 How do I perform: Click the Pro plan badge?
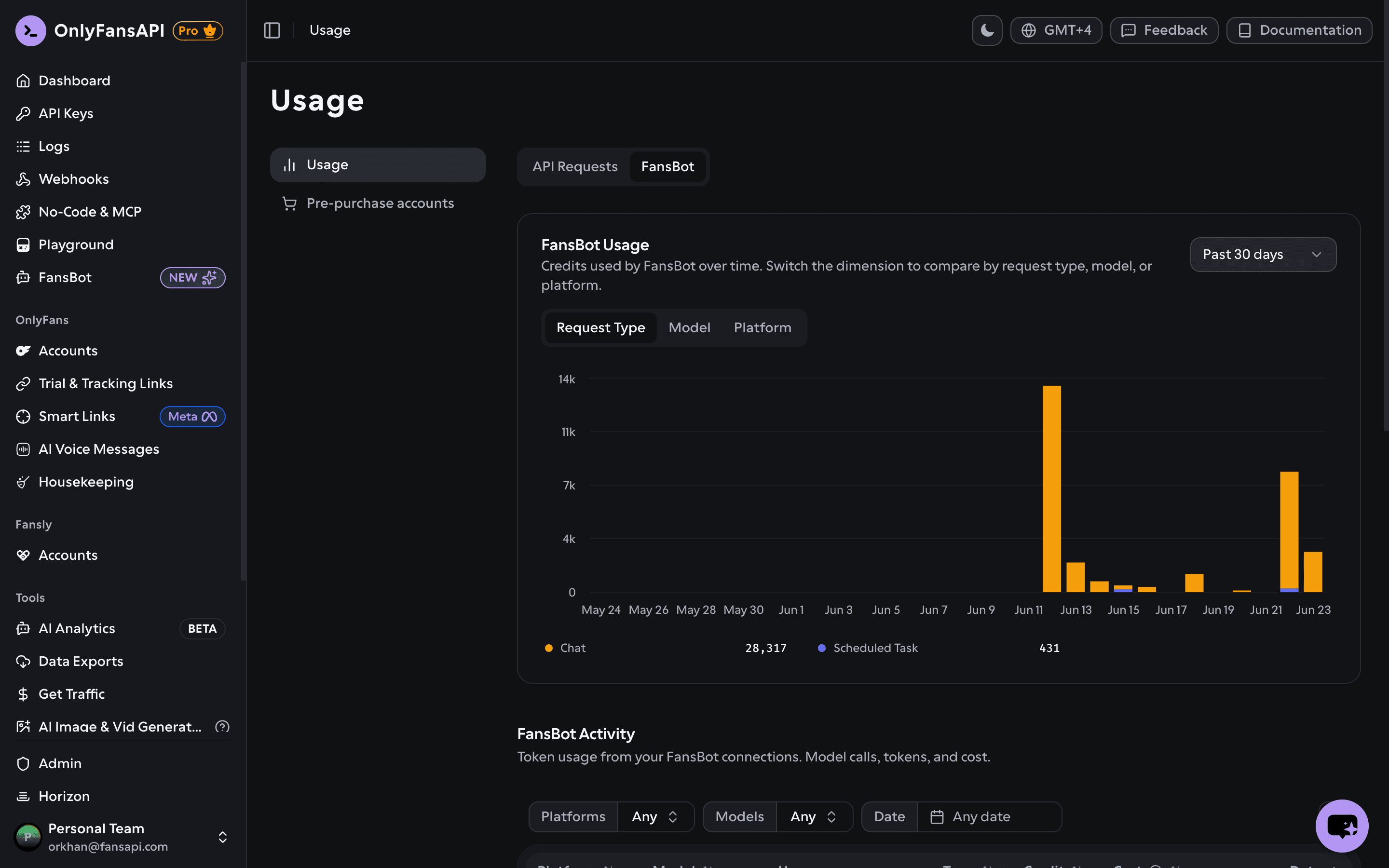(x=198, y=30)
